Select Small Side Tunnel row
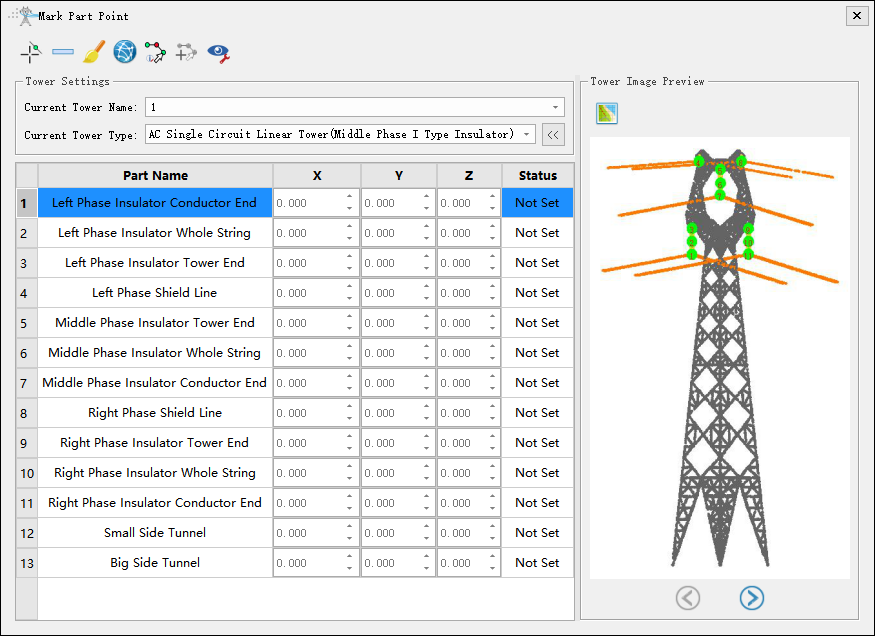875x636 pixels. tap(155, 533)
